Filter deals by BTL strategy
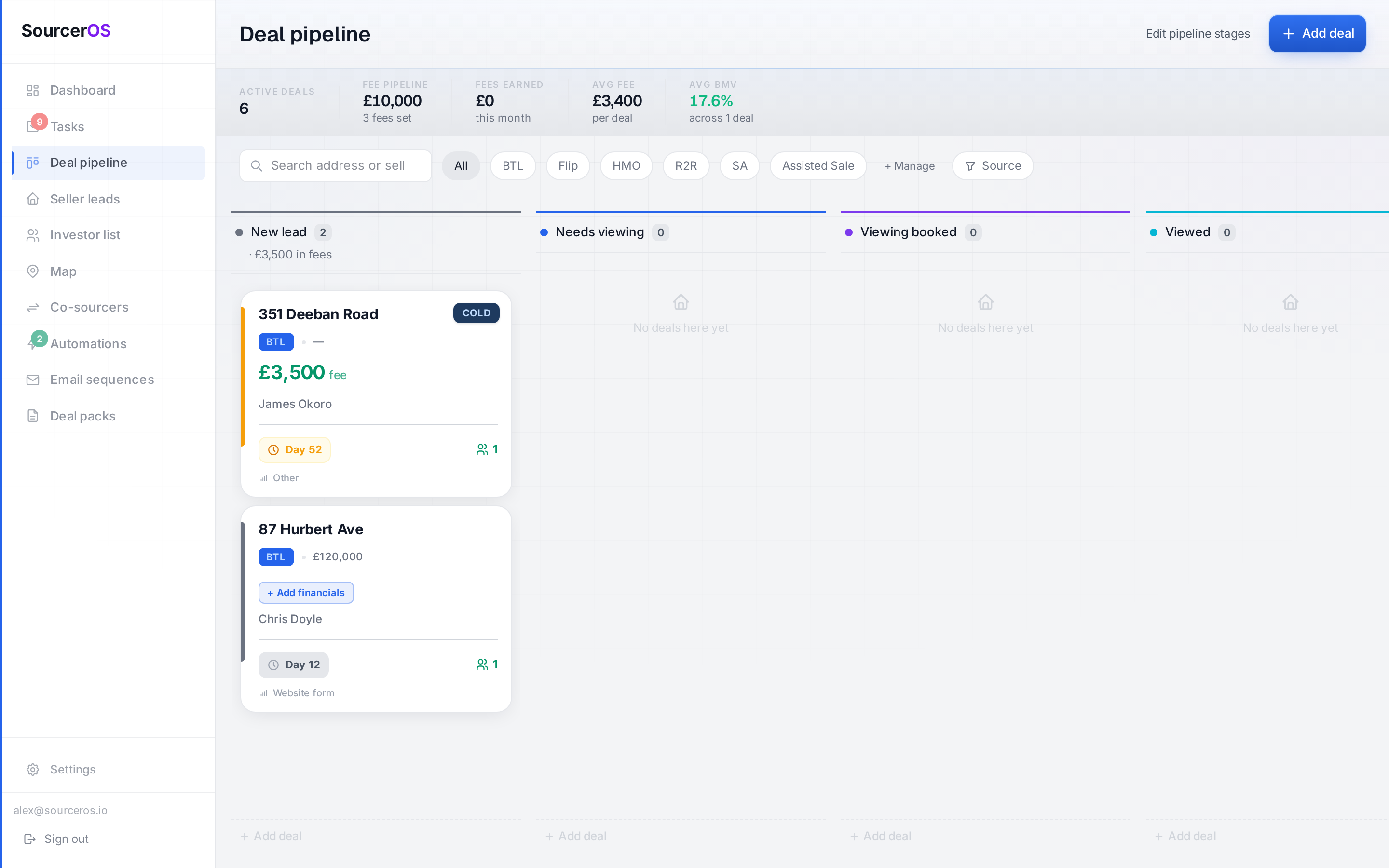The image size is (1389, 868). click(x=513, y=166)
